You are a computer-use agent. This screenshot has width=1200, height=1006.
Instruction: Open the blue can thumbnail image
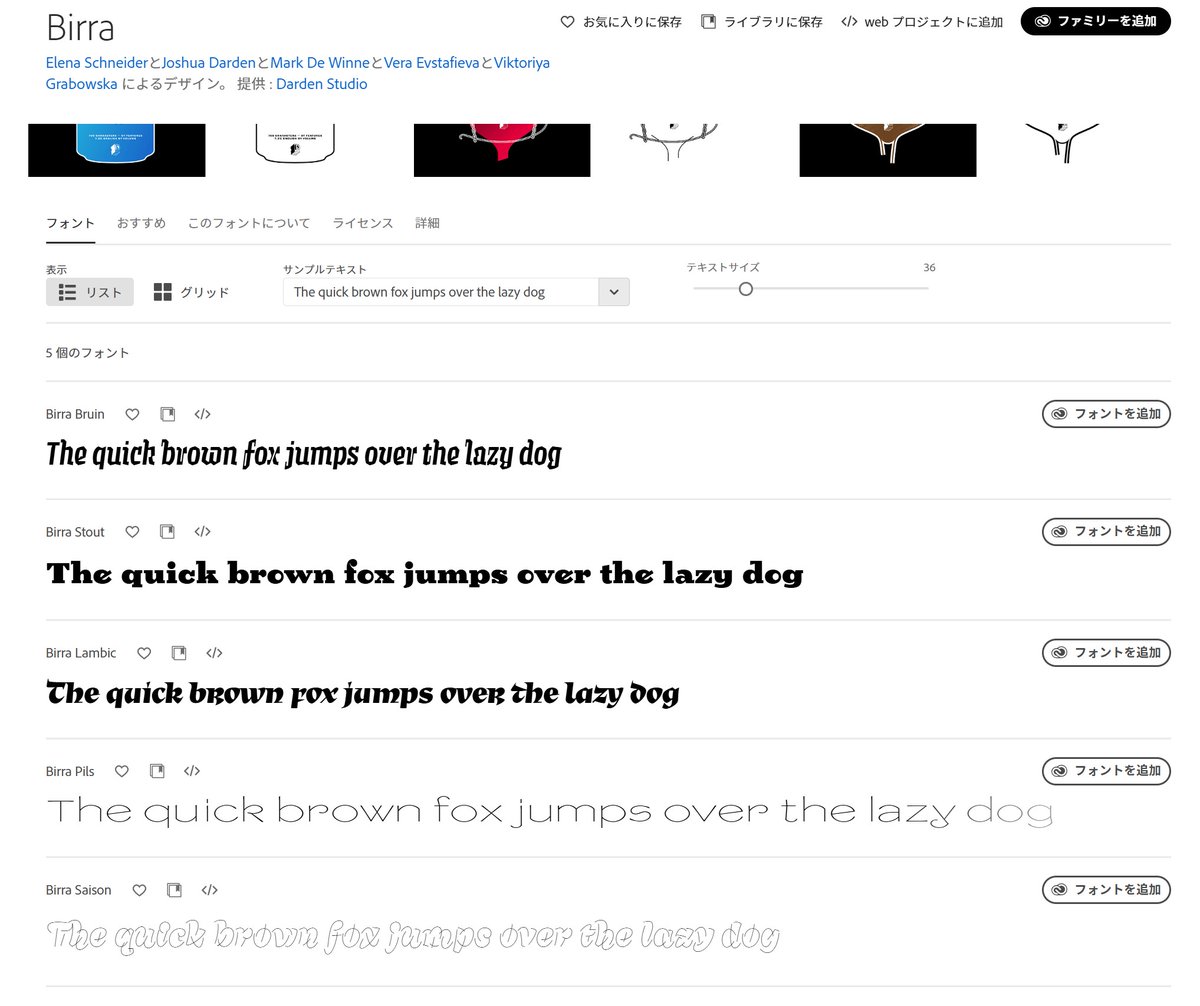tap(117, 150)
